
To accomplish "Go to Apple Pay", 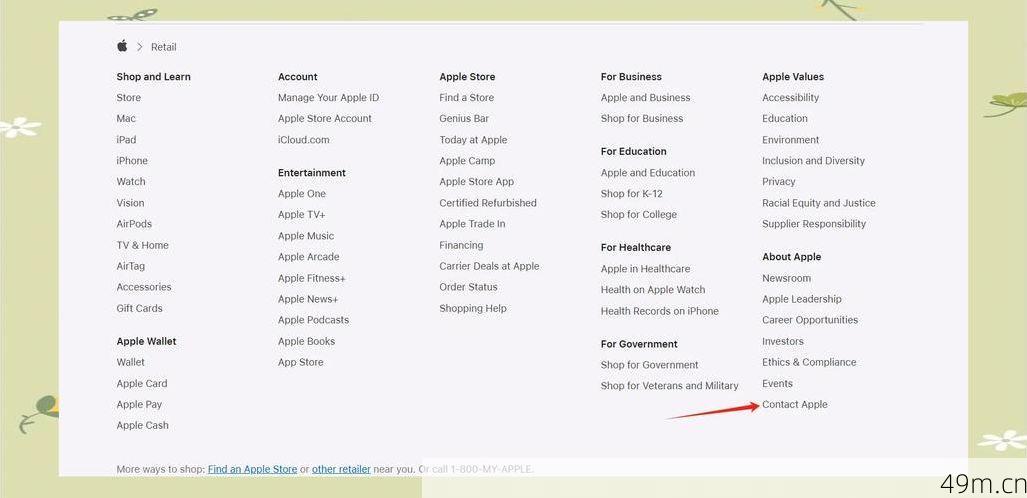I will [x=140, y=404].
